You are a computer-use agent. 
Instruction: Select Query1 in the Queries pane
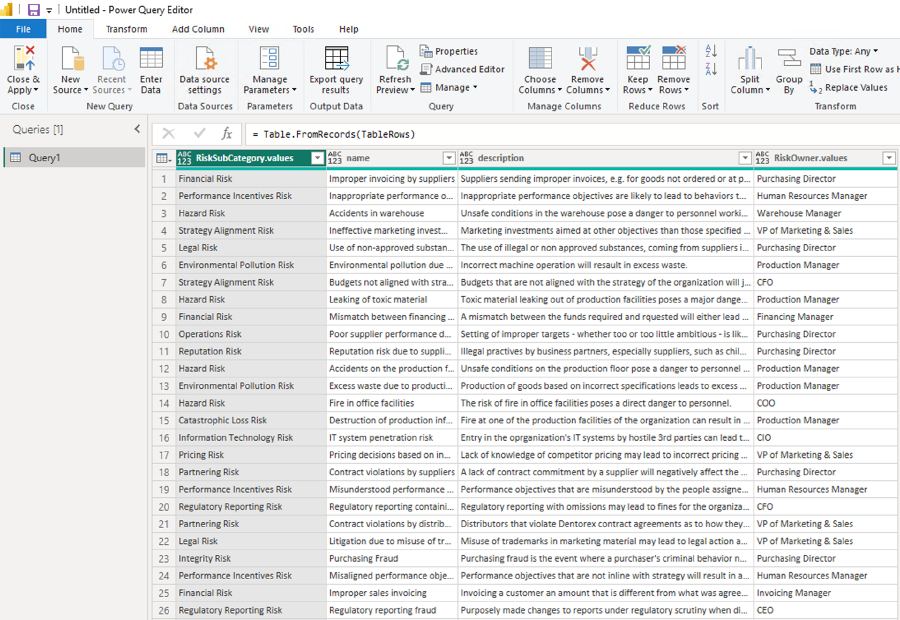(x=74, y=157)
